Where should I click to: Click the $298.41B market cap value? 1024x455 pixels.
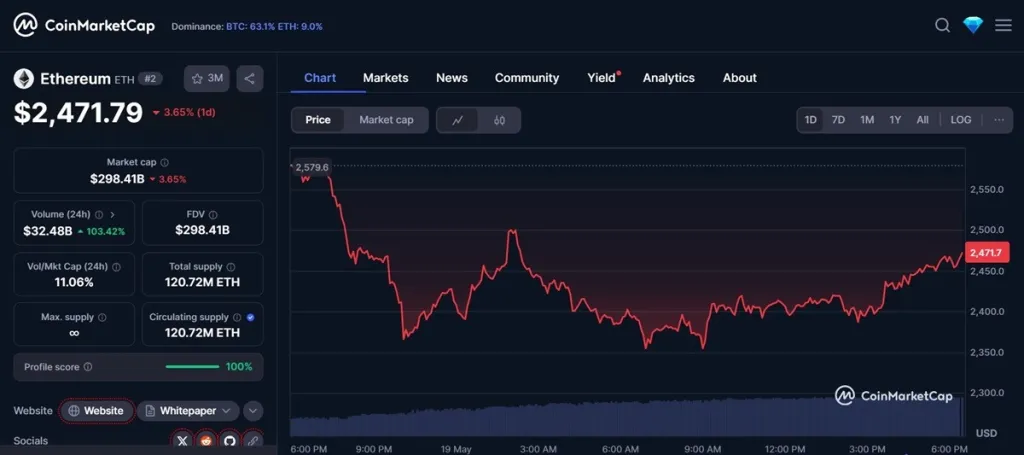(x=117, y=179)
